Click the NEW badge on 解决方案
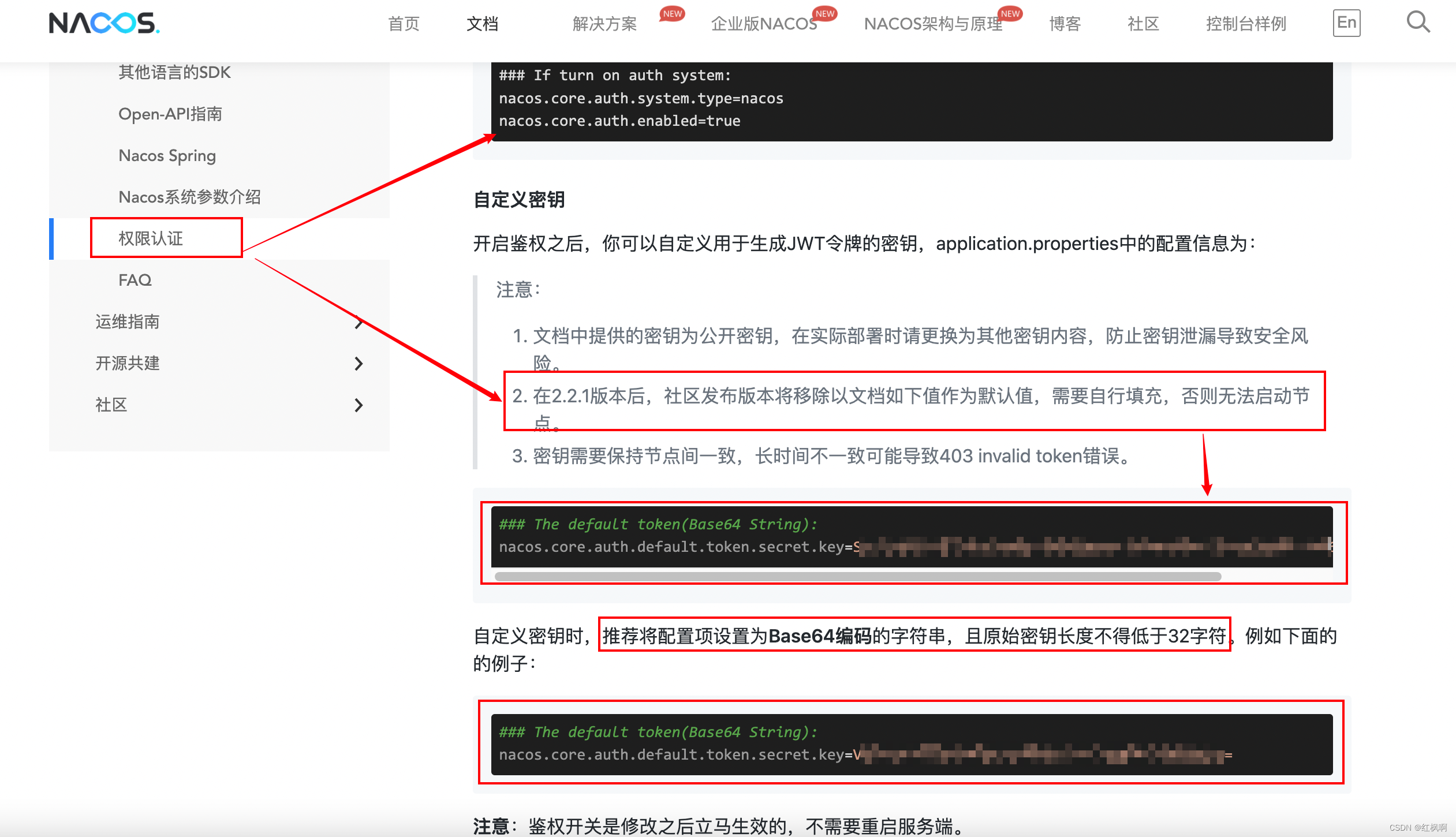 pyautogui.click(x=672, y=14)
